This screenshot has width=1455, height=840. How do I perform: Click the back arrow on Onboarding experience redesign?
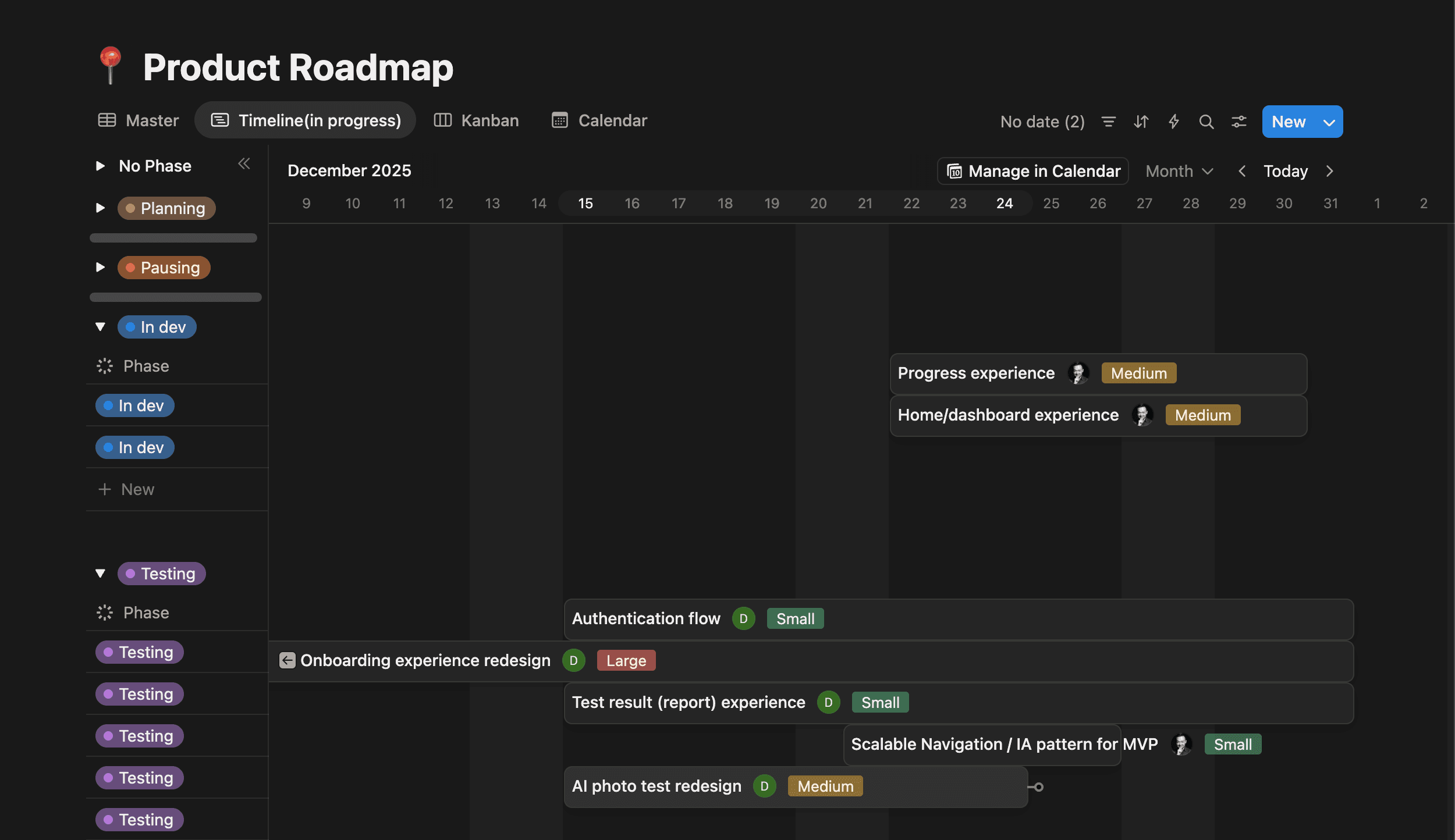[x=287, y=660]
